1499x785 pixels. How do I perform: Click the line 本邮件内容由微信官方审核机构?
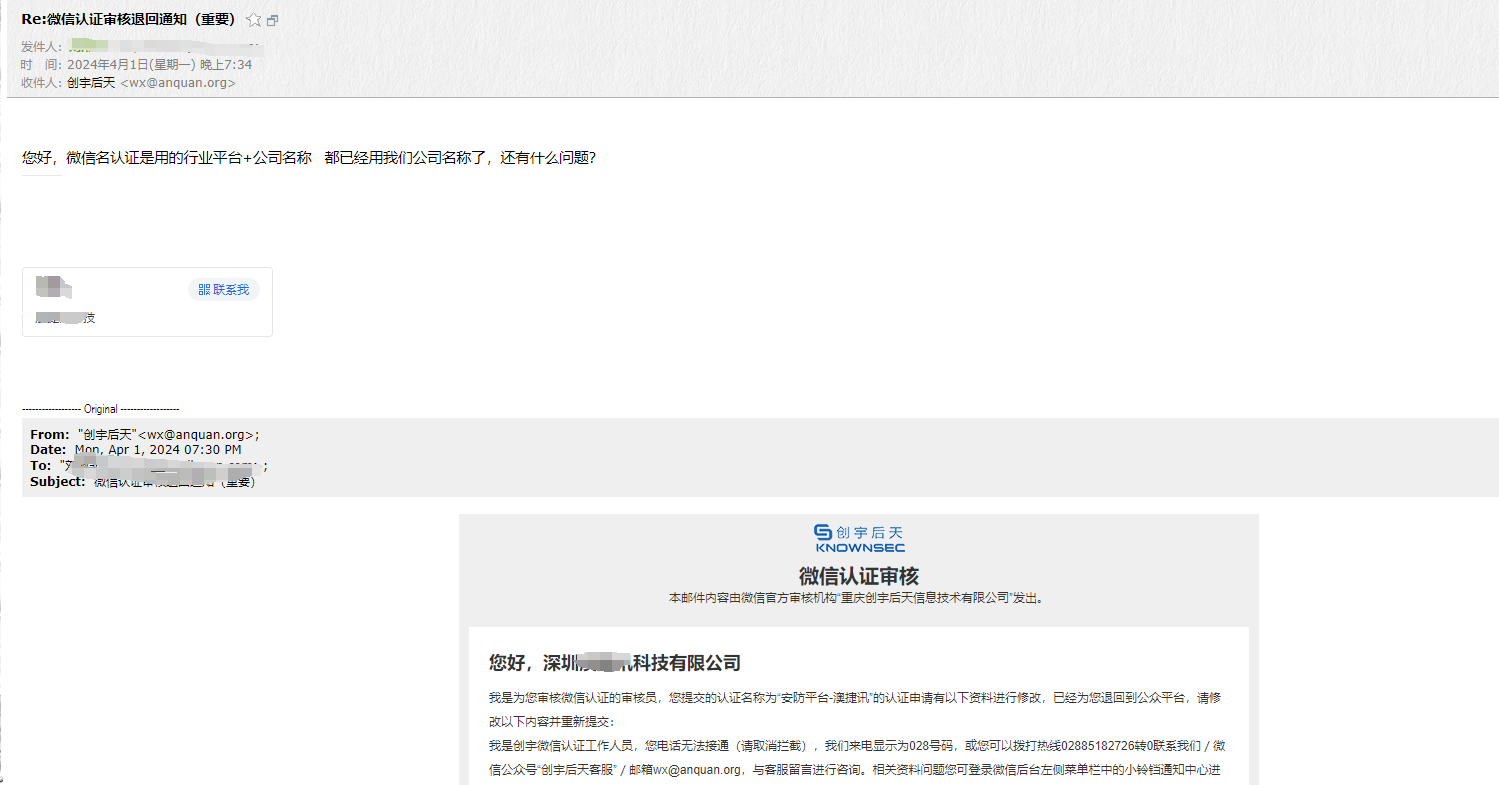click(859, 598)
